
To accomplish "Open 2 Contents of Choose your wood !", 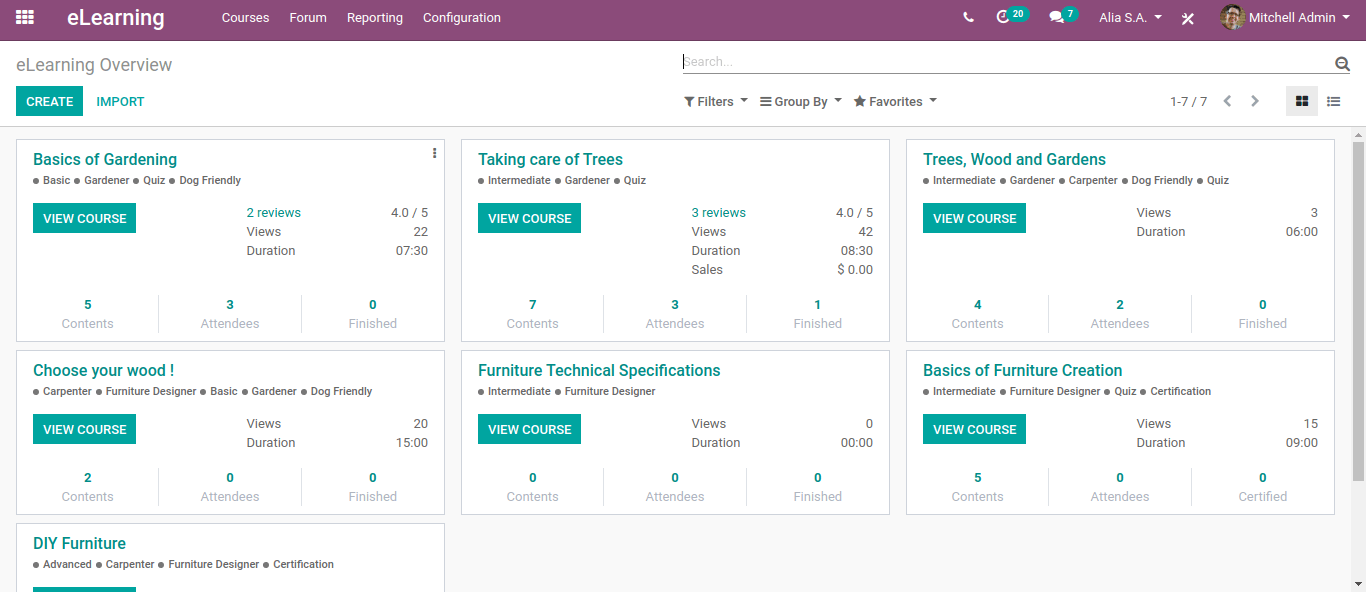I will coord(88,487).
